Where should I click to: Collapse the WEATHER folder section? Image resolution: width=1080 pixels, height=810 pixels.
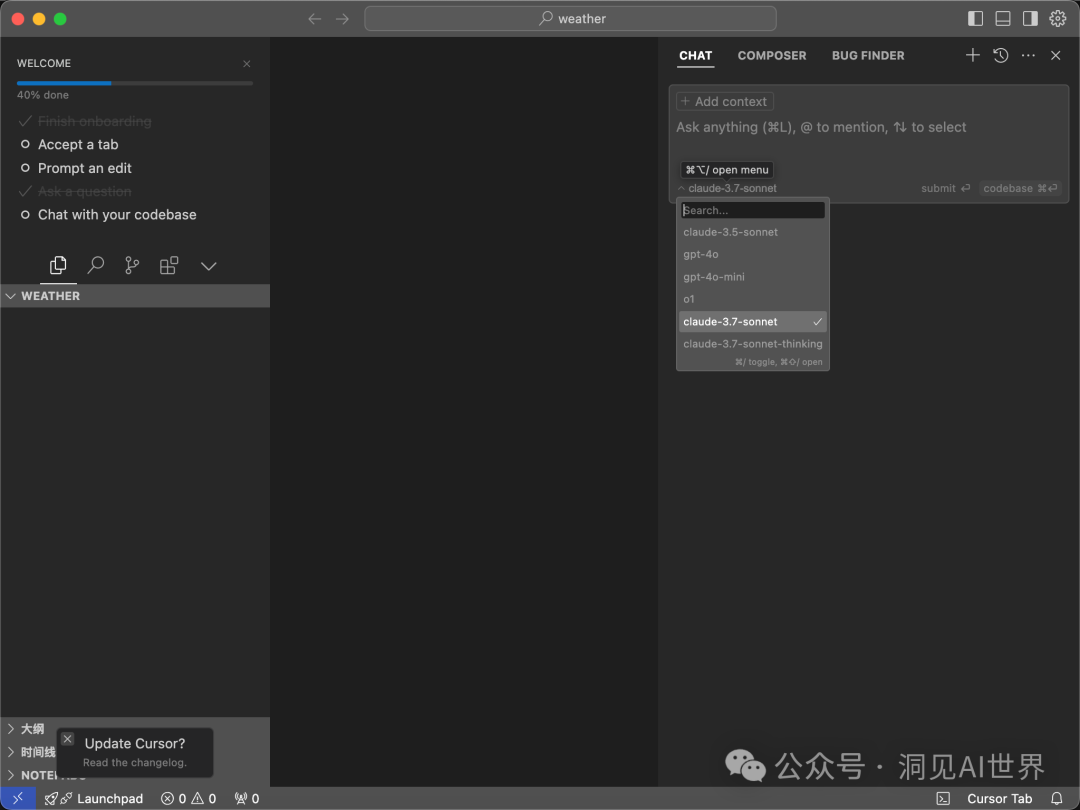(135, 295)
